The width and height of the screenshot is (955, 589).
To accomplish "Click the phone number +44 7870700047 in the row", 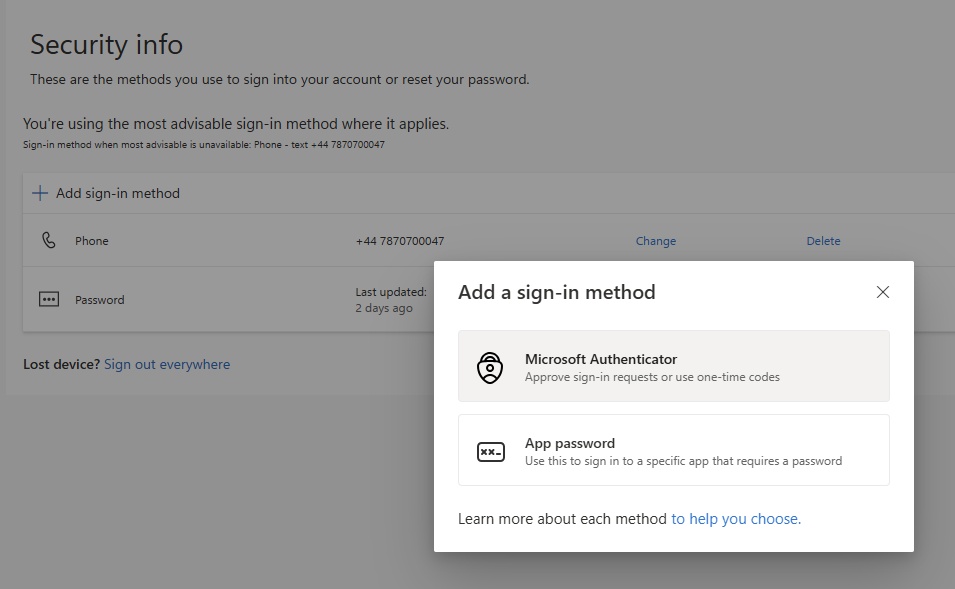I will (x=400, y=241).
